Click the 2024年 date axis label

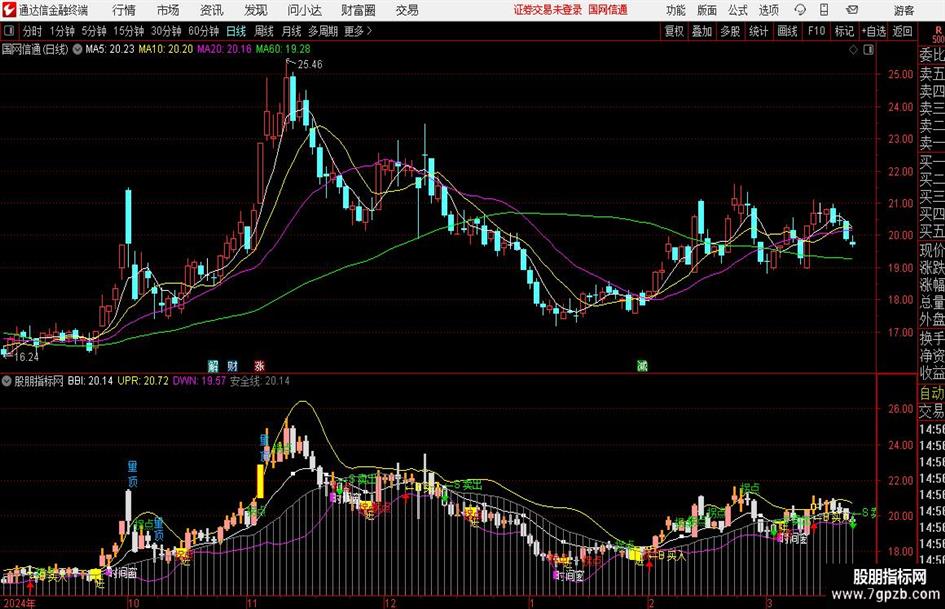[18, 603]
